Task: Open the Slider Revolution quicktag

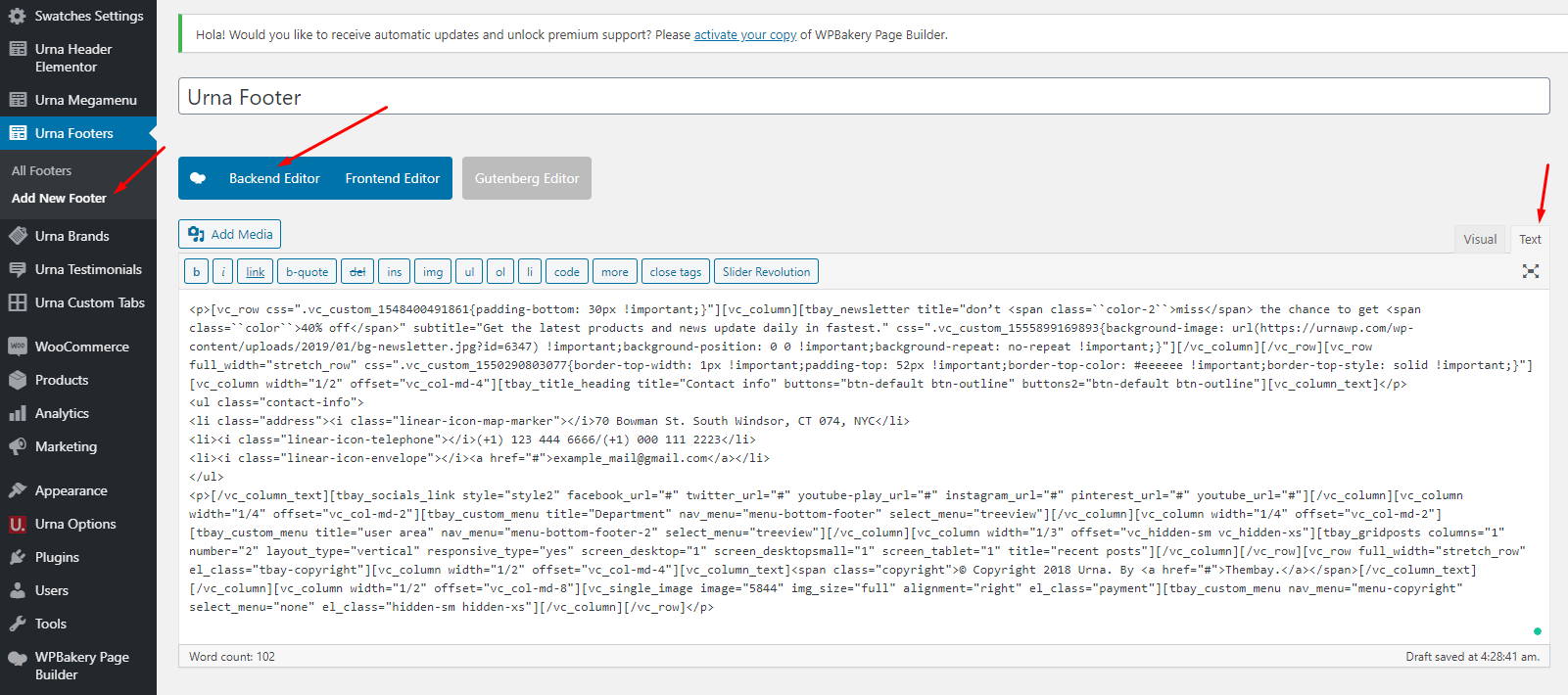Action: click(766, 271)
